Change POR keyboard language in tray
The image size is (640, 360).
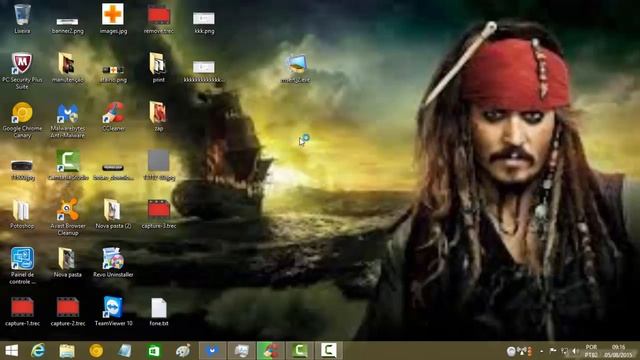[591, 351]
